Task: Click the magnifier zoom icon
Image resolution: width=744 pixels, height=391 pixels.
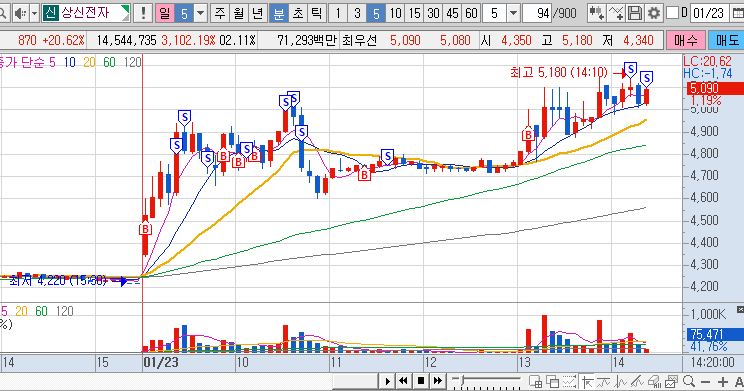Action: pos(688,381)
